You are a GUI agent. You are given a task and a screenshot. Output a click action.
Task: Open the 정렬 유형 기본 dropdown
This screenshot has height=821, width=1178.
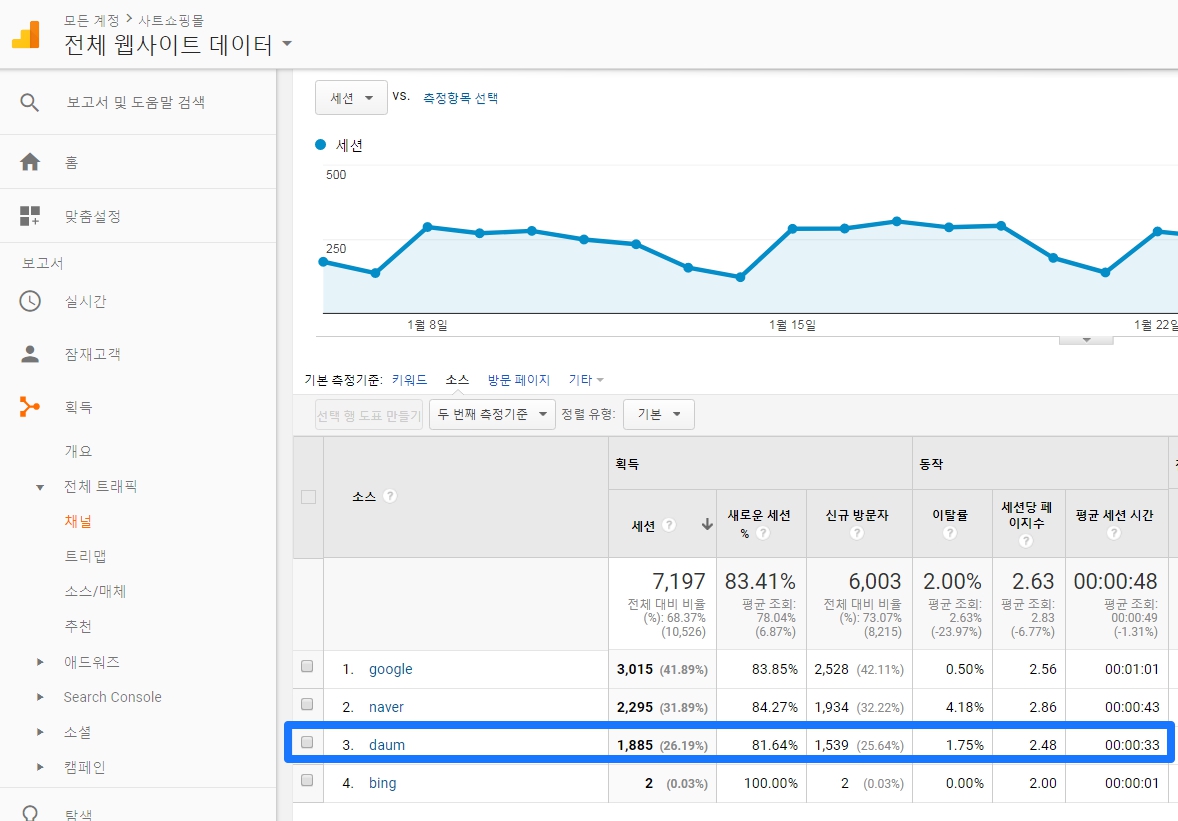(658, 414)
